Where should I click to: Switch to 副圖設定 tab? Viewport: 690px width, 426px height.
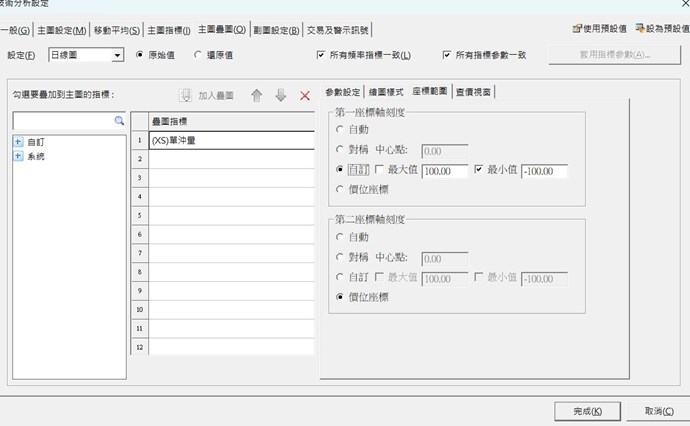click(x=275, y=31)
